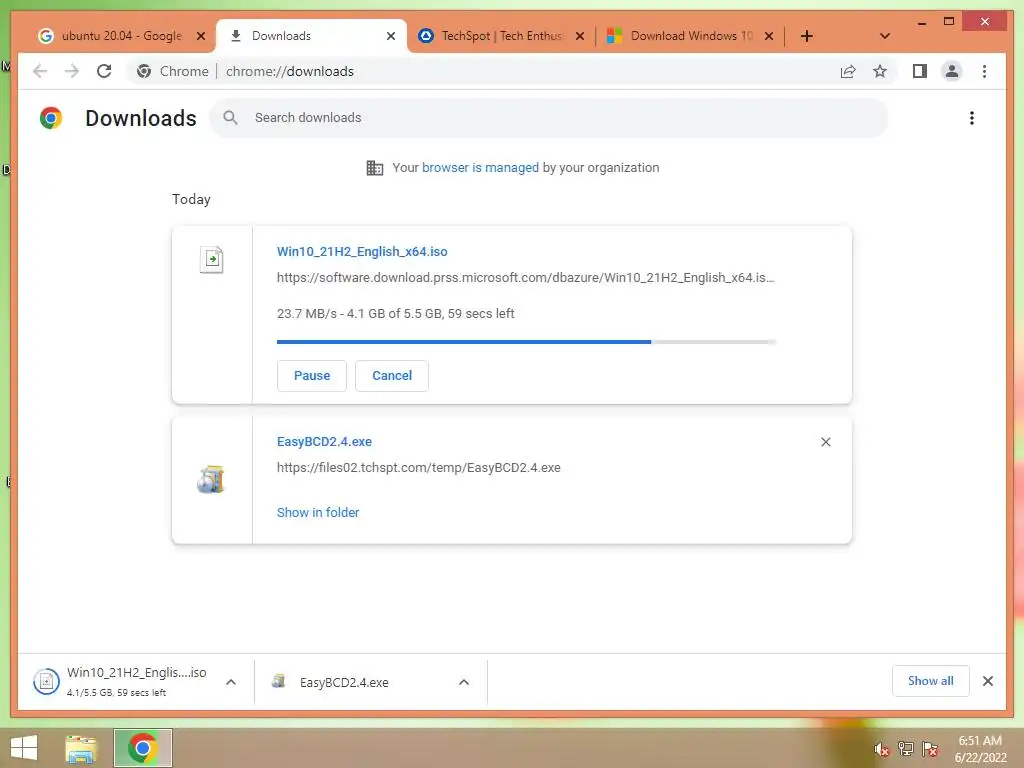
Task: Open File Explorer from the taskbar
Action: 81,748
